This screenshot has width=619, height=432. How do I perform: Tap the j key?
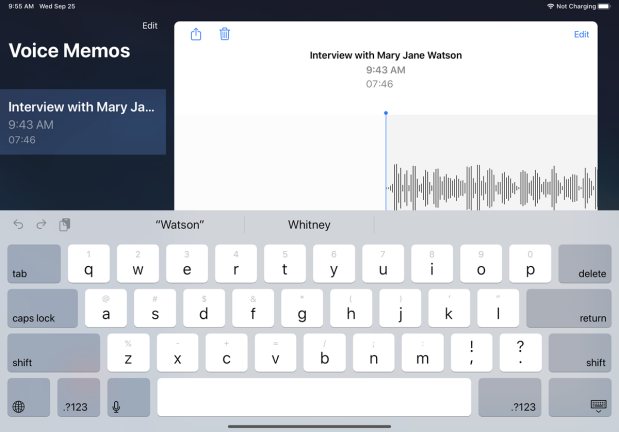click(400, 308)
